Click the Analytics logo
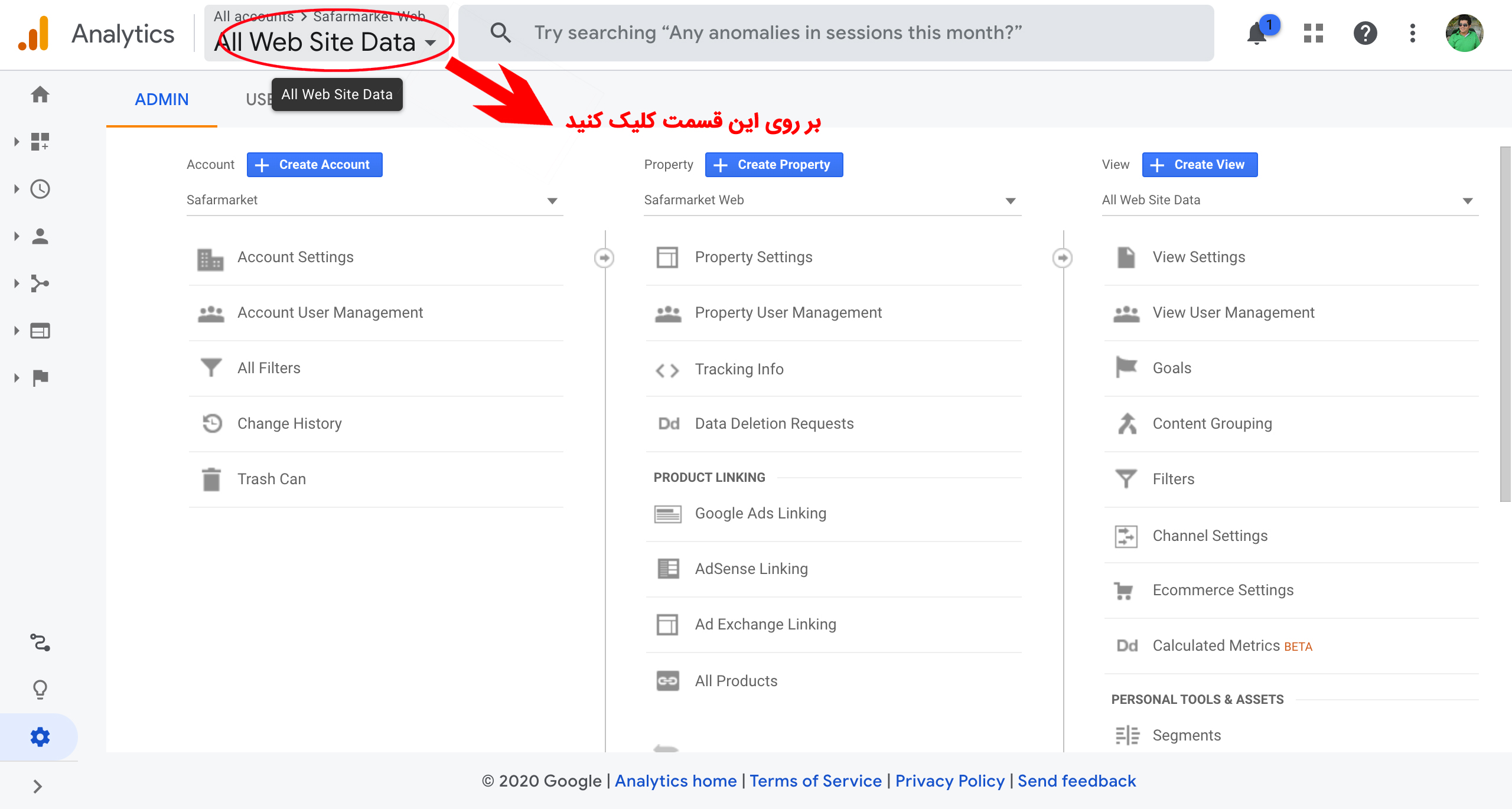The width and height of the screenshot is (1512, 809). [x=33, y=33]
